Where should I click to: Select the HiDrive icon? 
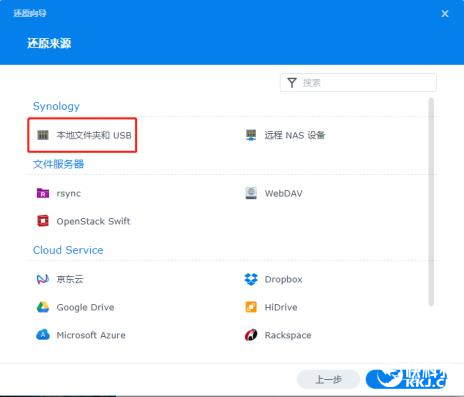pos(251,307)
